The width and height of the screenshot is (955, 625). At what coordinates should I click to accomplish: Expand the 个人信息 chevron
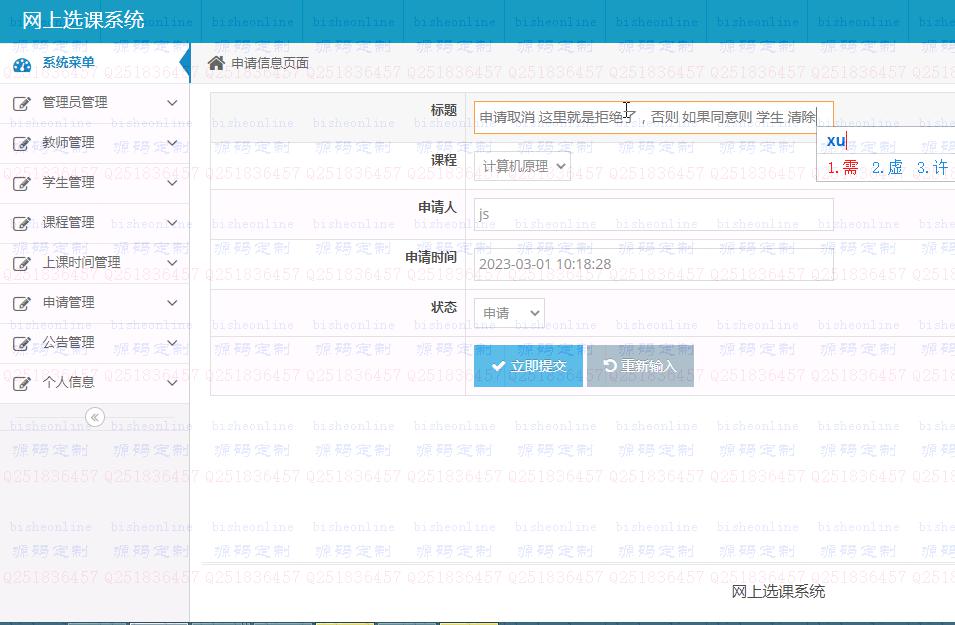[x=172, y=383]
